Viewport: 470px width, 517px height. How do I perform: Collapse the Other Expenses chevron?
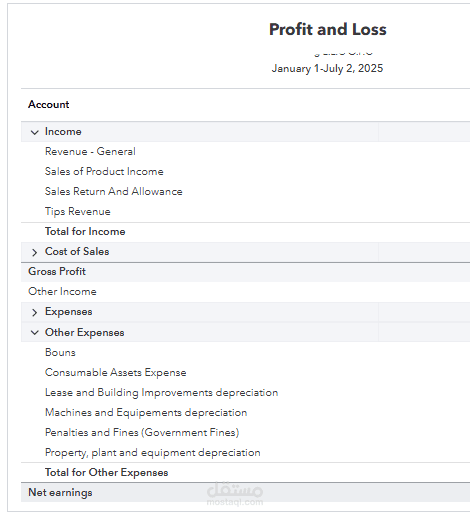point(34,332)
